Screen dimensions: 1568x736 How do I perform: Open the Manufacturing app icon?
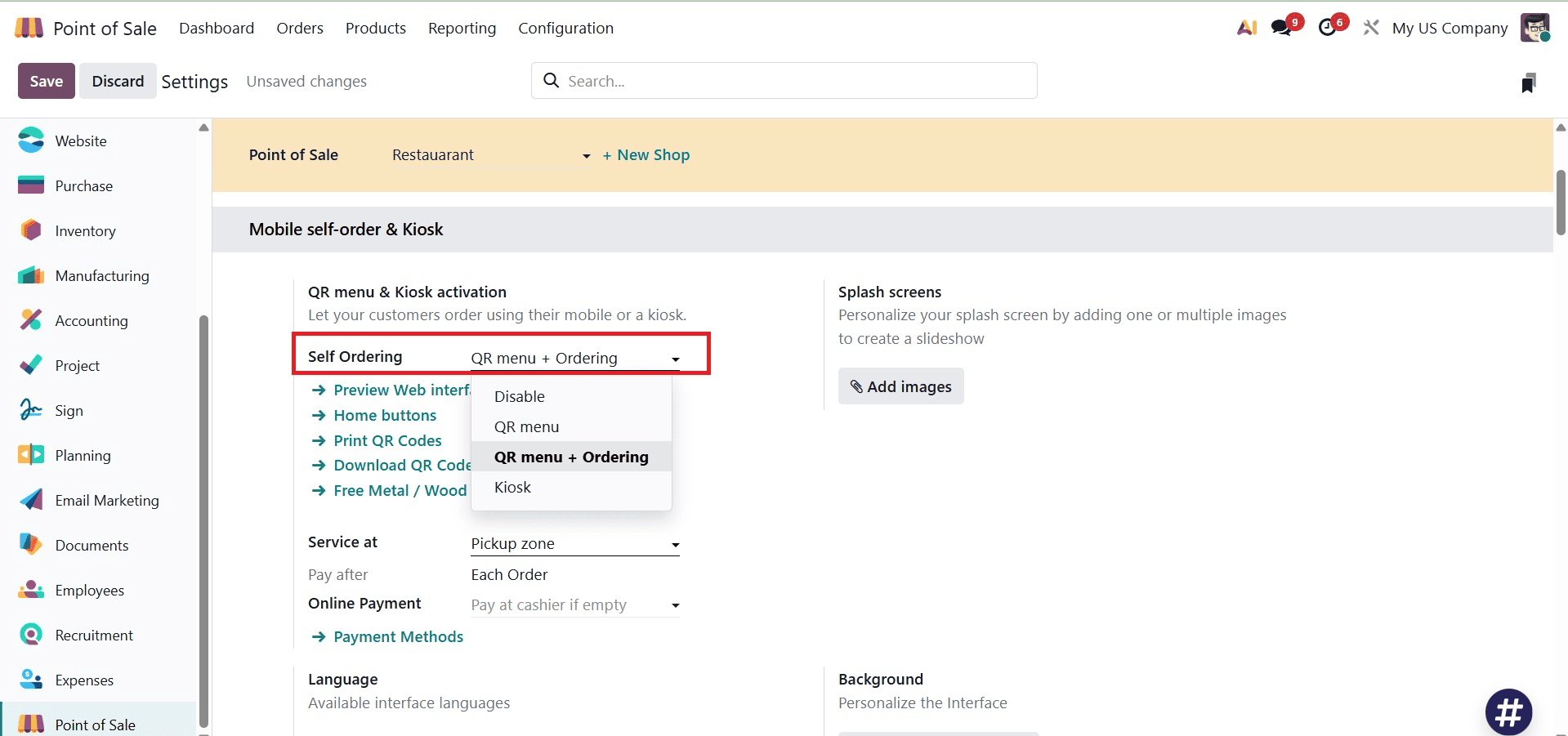pos(31,275)
